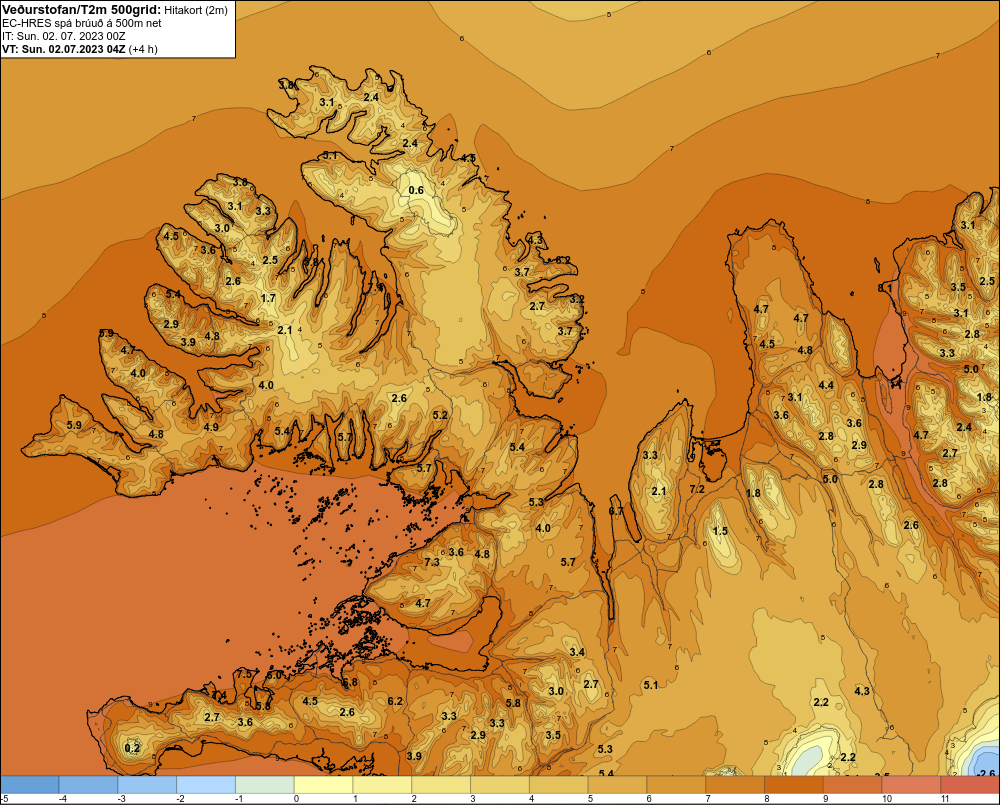
Task: Click the '6.0' temperature value
Action: (274, 674)
